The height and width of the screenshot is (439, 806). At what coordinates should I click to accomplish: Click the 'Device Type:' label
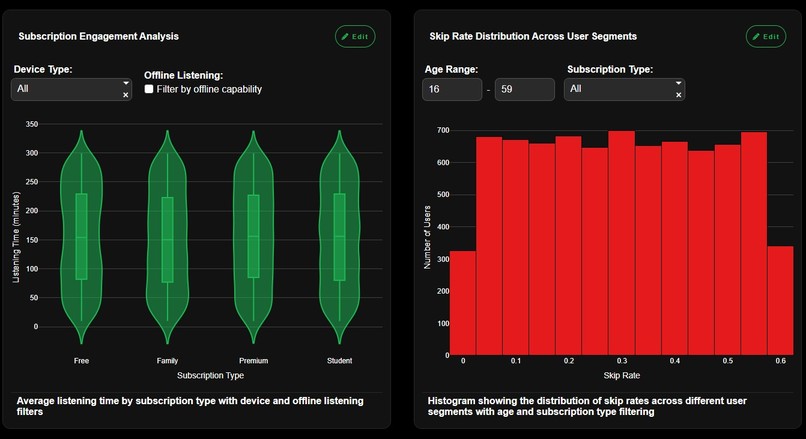pos(43,69)
